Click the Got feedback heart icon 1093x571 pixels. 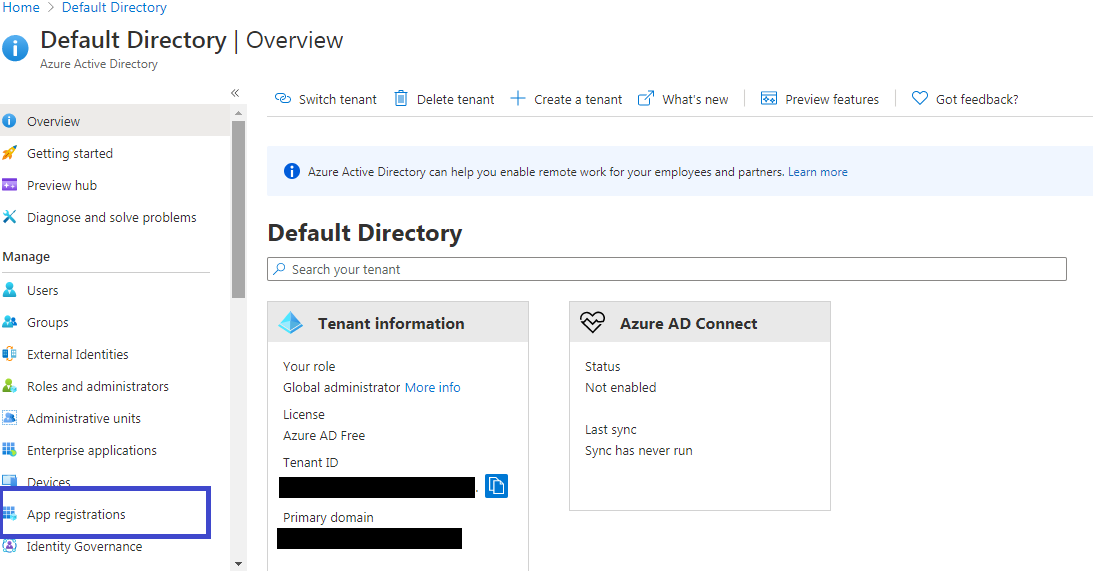tap(920, 98)
